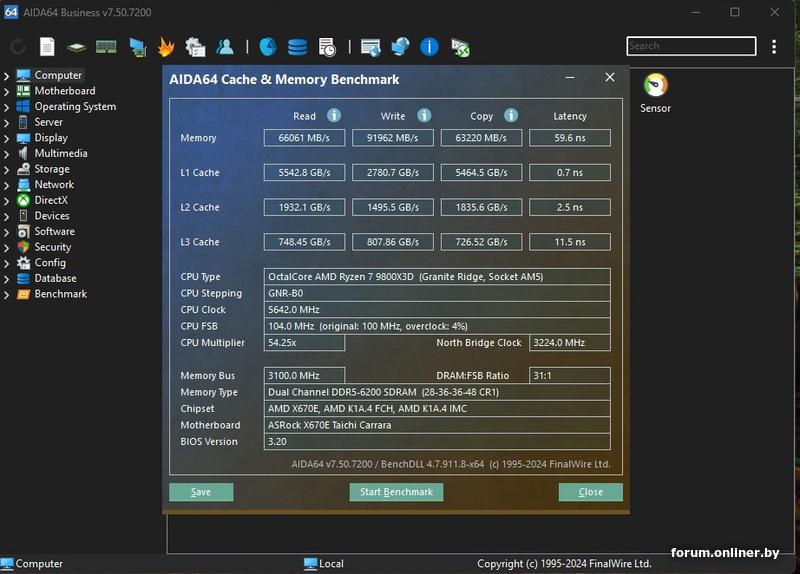Open the three-dot menu beside search
This screenshot has width=800, height=574.
point(774,47)
